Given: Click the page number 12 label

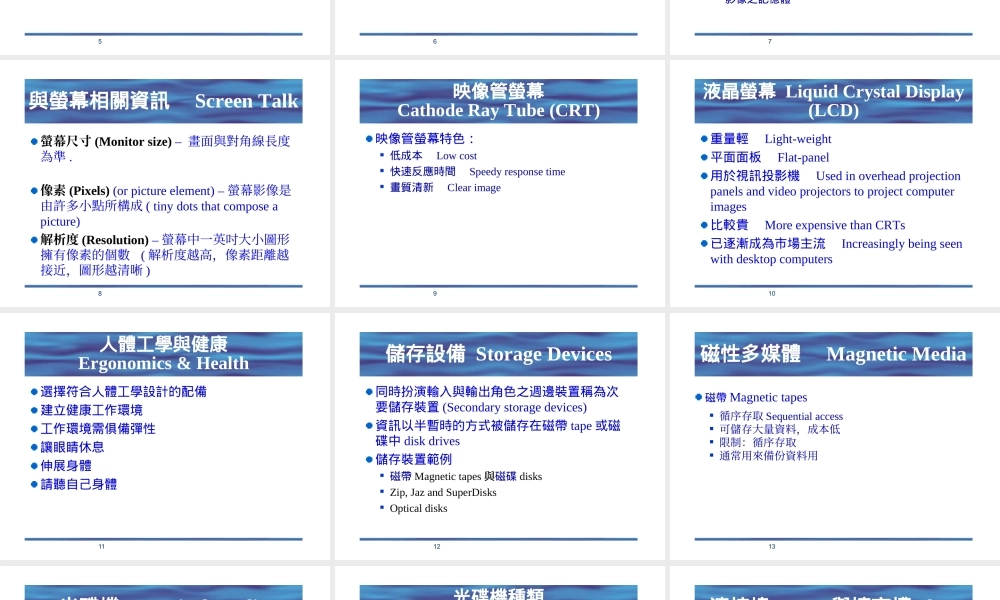Looking at the screenshot, I should (x=436, y=546).
